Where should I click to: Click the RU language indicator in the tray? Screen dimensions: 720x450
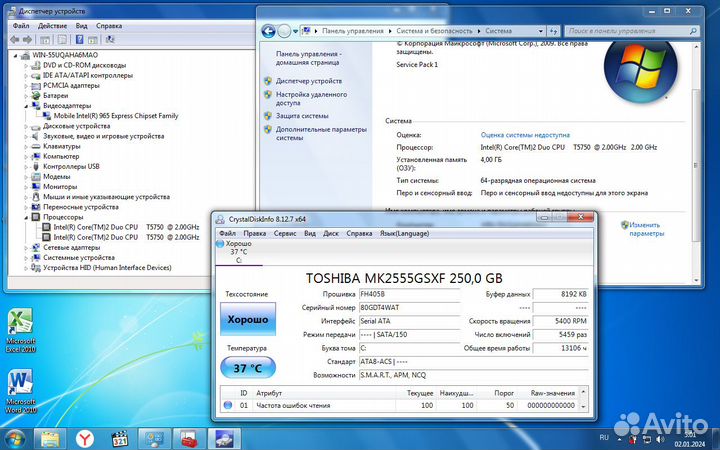pos(604,438)
